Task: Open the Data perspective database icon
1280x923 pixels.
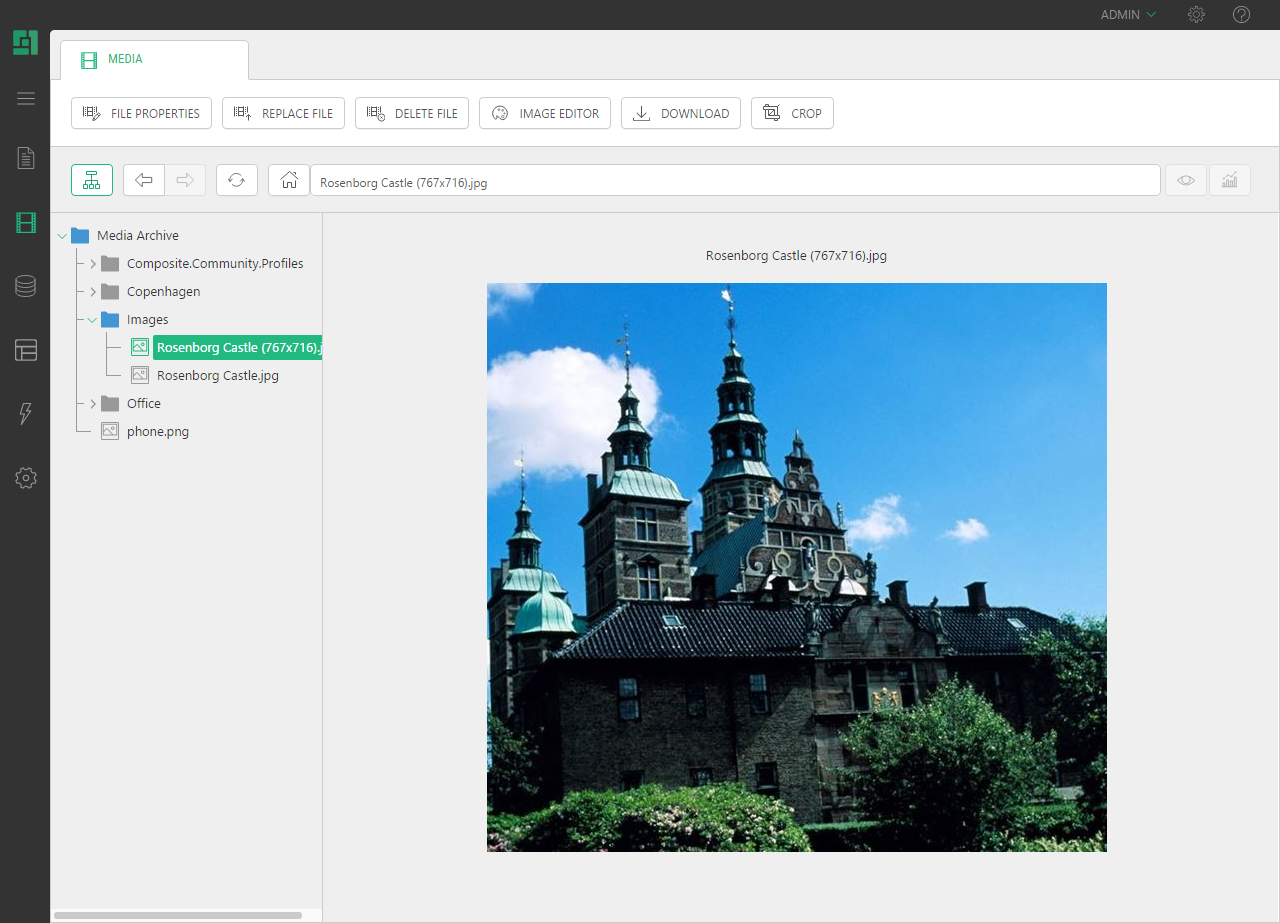Action: click(x=26, y=286)
